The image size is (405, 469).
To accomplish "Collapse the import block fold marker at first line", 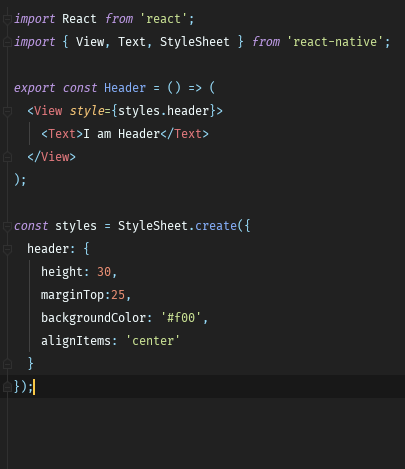I will (x=7, y=19).
